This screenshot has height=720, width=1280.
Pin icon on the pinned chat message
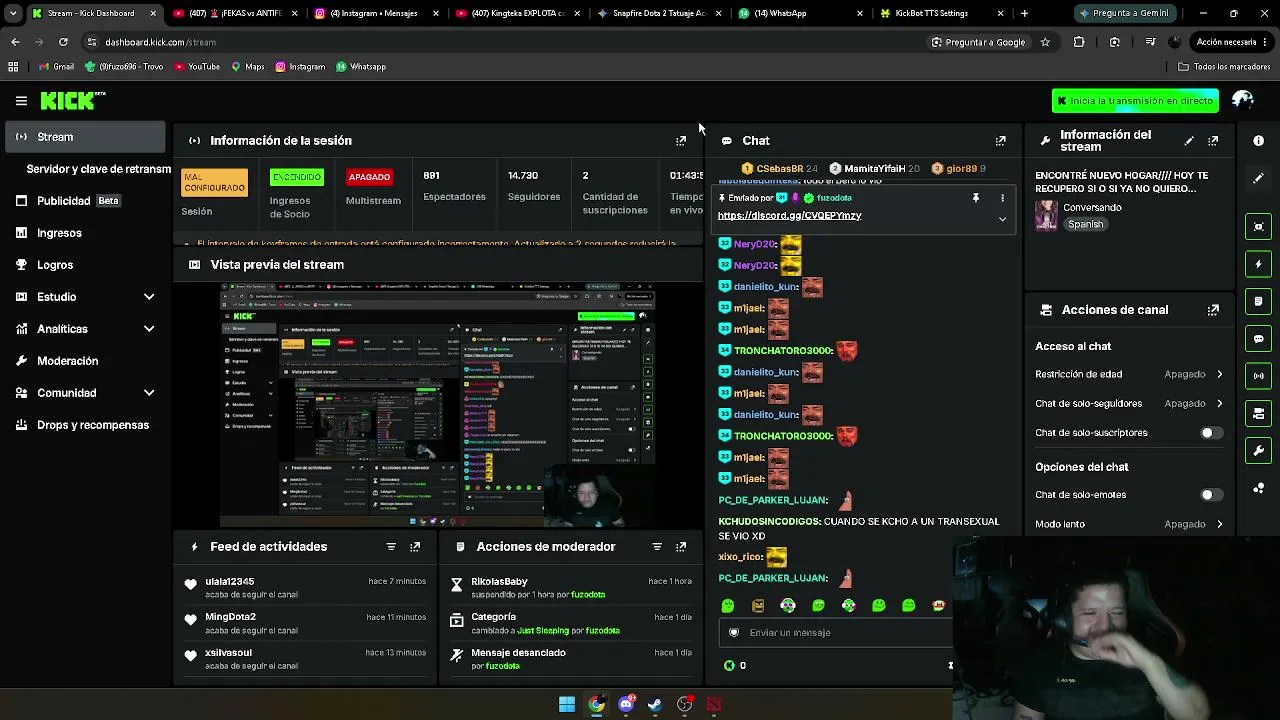pyautogui.click(x=975, y=198)
